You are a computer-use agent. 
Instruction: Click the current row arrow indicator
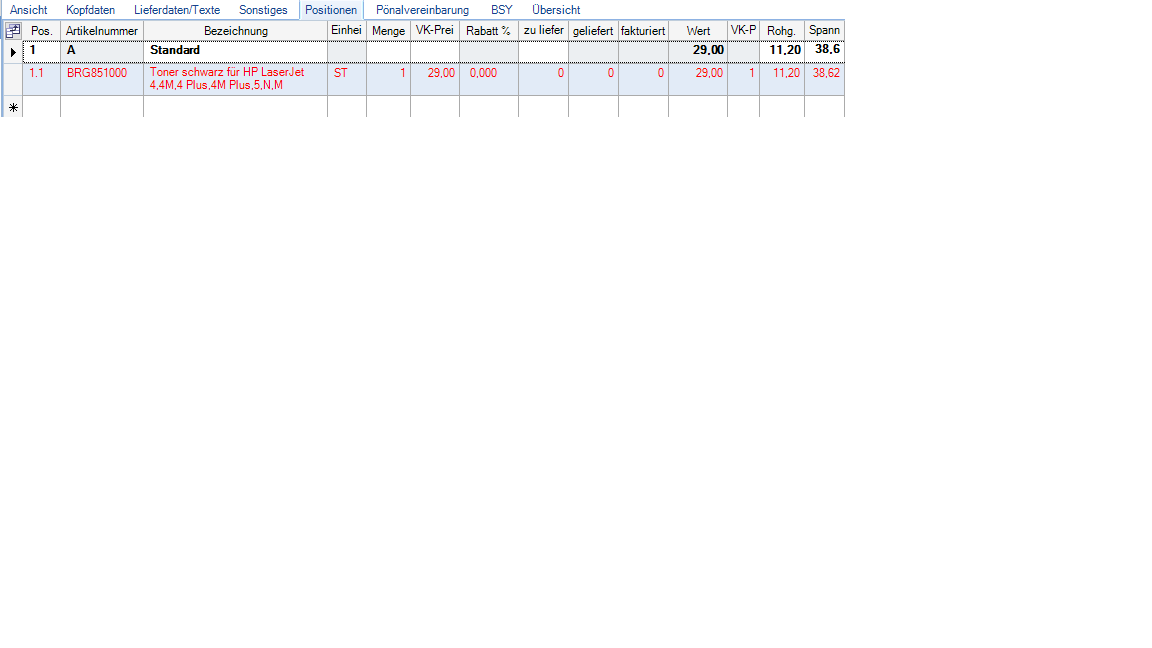13,51
